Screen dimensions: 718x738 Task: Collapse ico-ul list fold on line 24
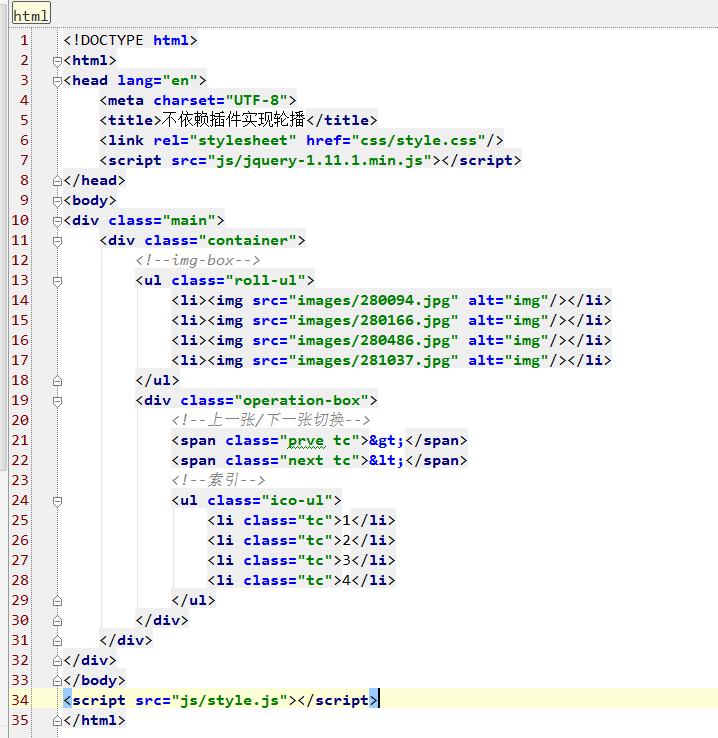57,501
